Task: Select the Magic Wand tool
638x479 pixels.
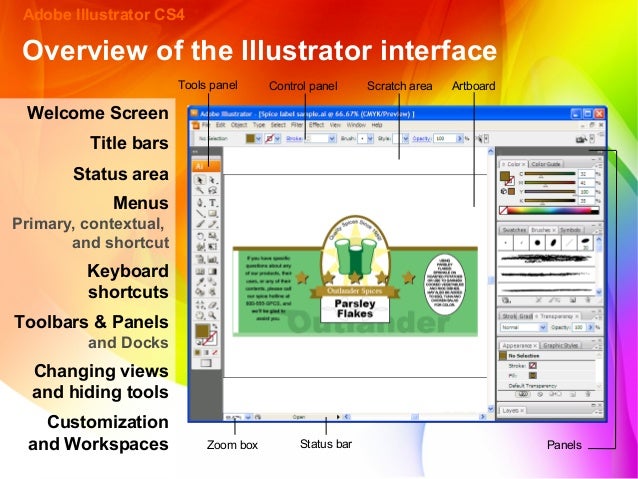Action: coord(200,190)
